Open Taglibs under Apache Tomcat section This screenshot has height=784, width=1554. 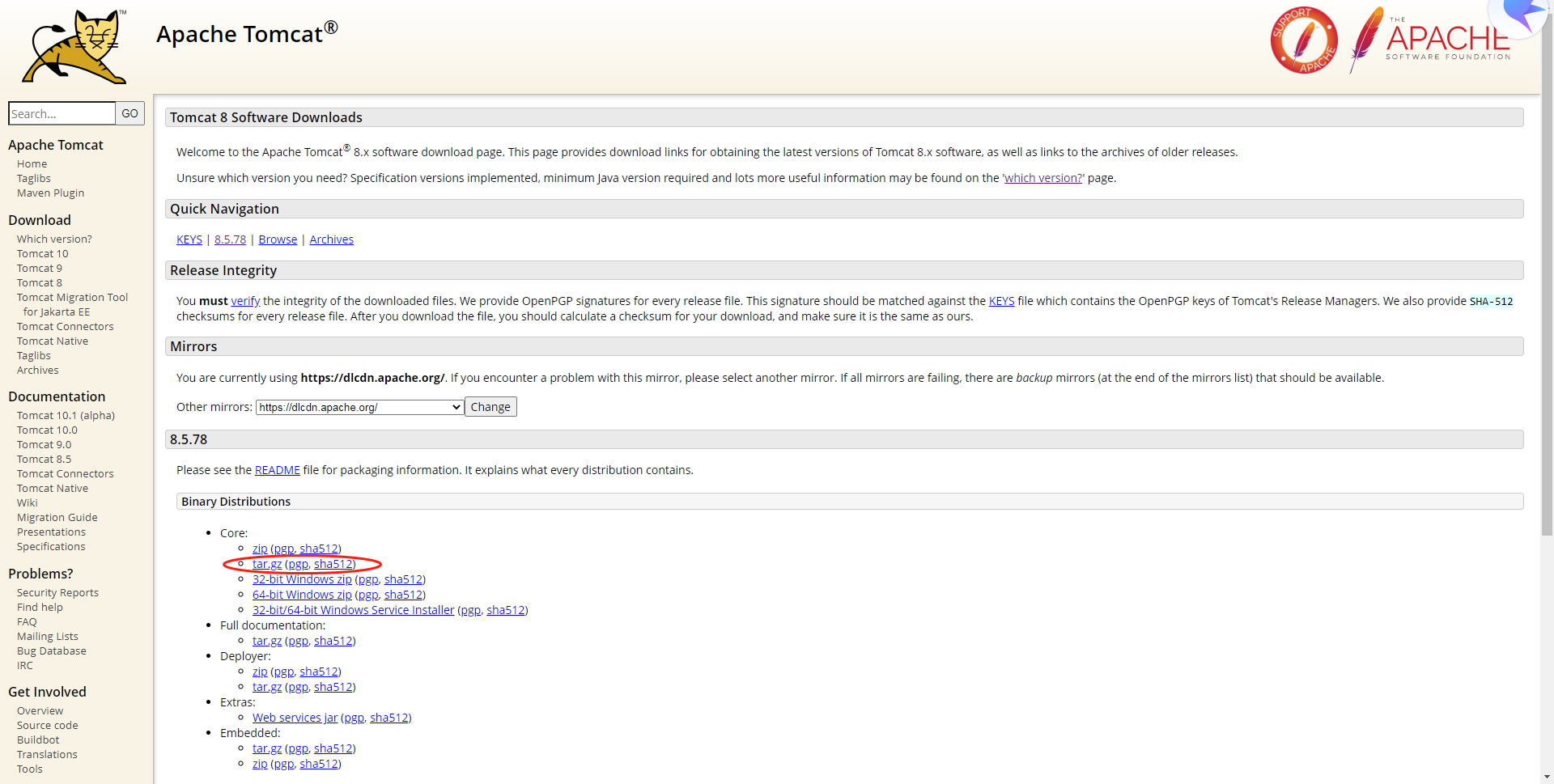pyautogui.click(x=33, y=179)
